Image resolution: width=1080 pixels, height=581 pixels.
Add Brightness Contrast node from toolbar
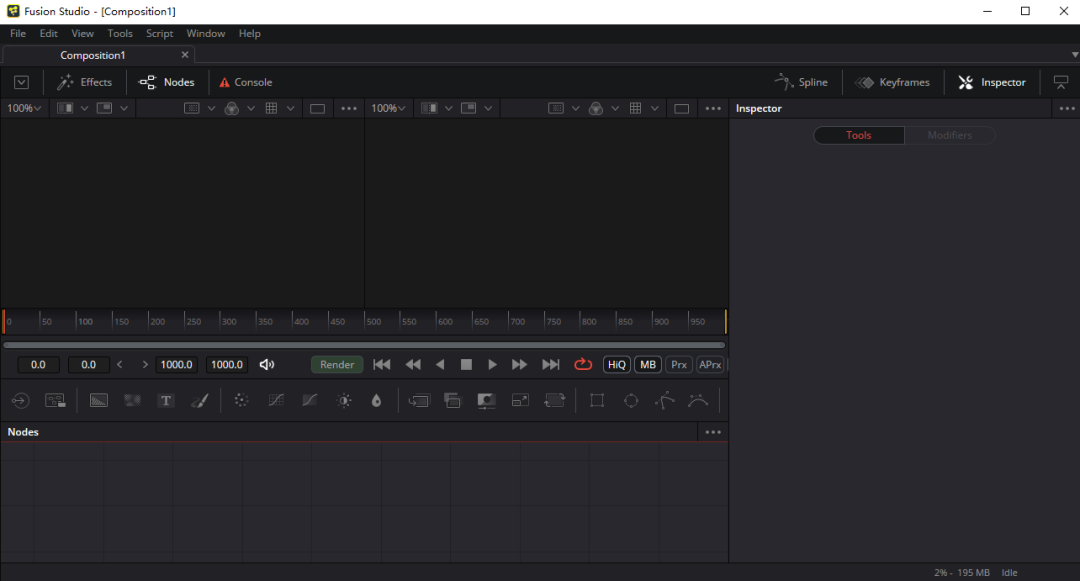(344, 401)
